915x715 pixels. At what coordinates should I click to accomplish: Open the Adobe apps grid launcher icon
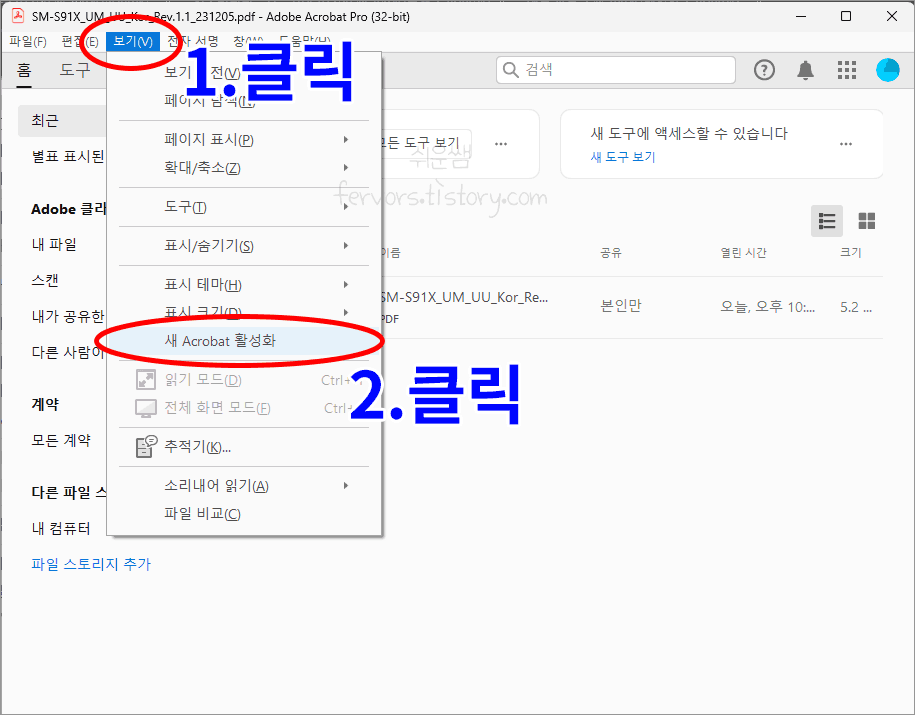[x=846, y=70]
